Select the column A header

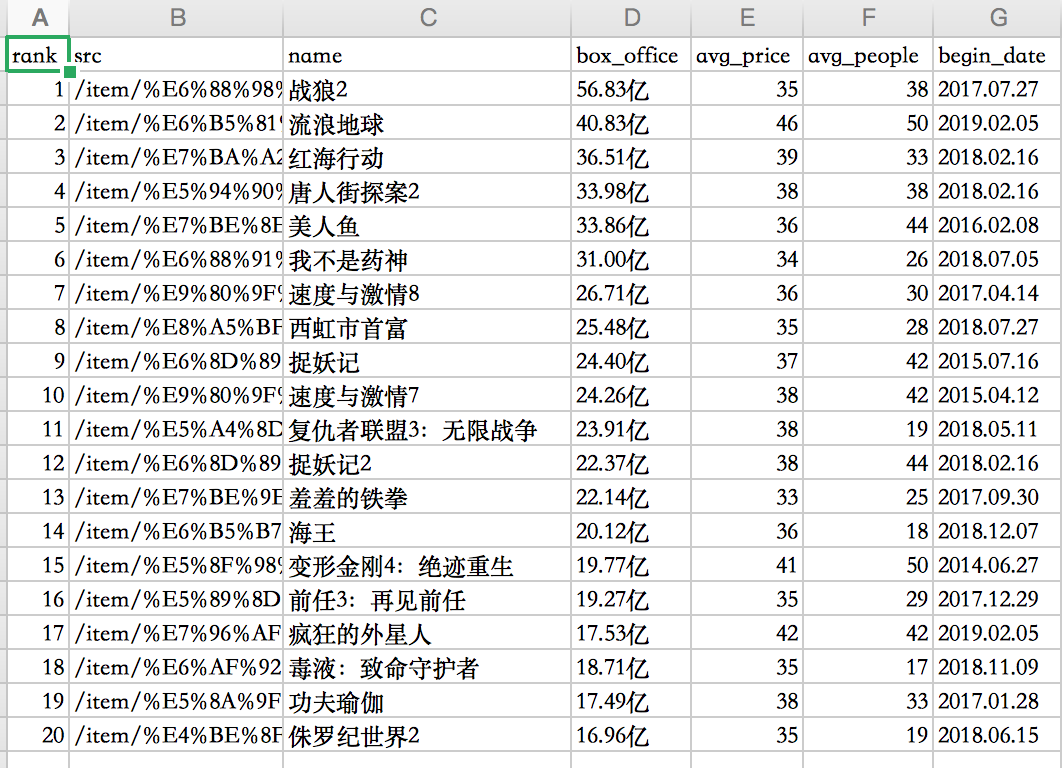tap(38, 16)
